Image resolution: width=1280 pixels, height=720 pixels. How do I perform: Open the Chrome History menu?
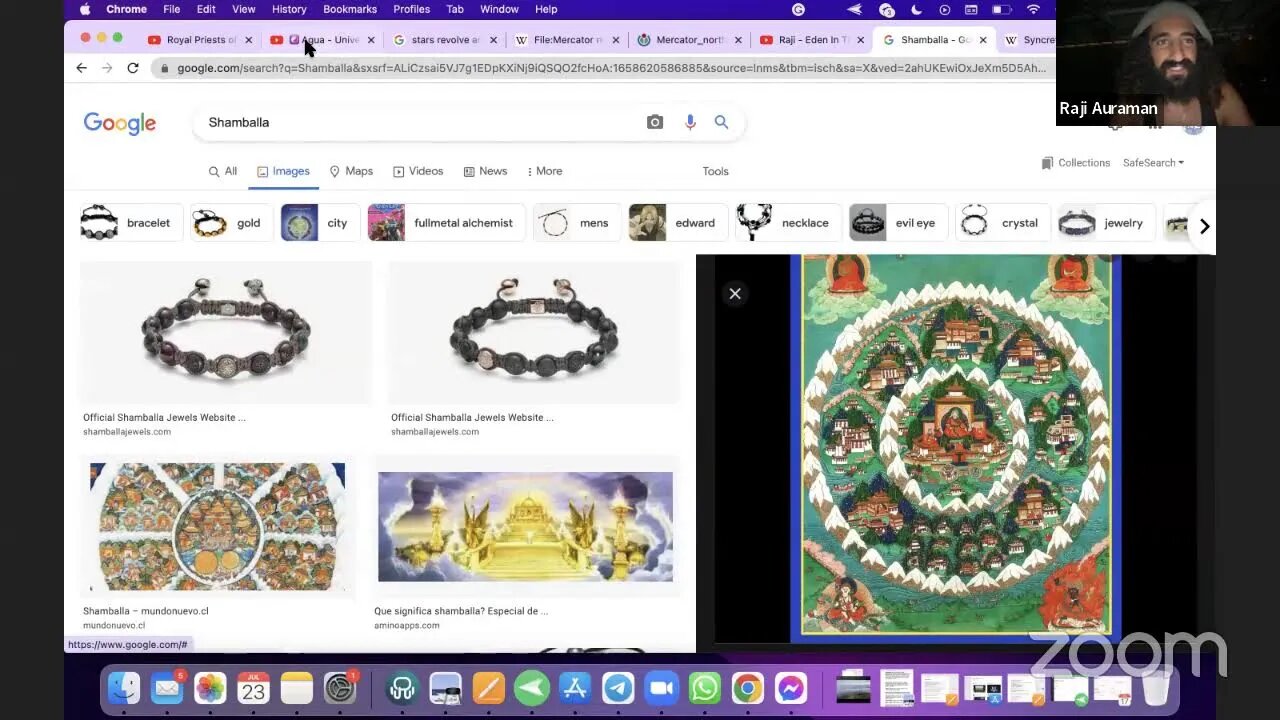289,9
